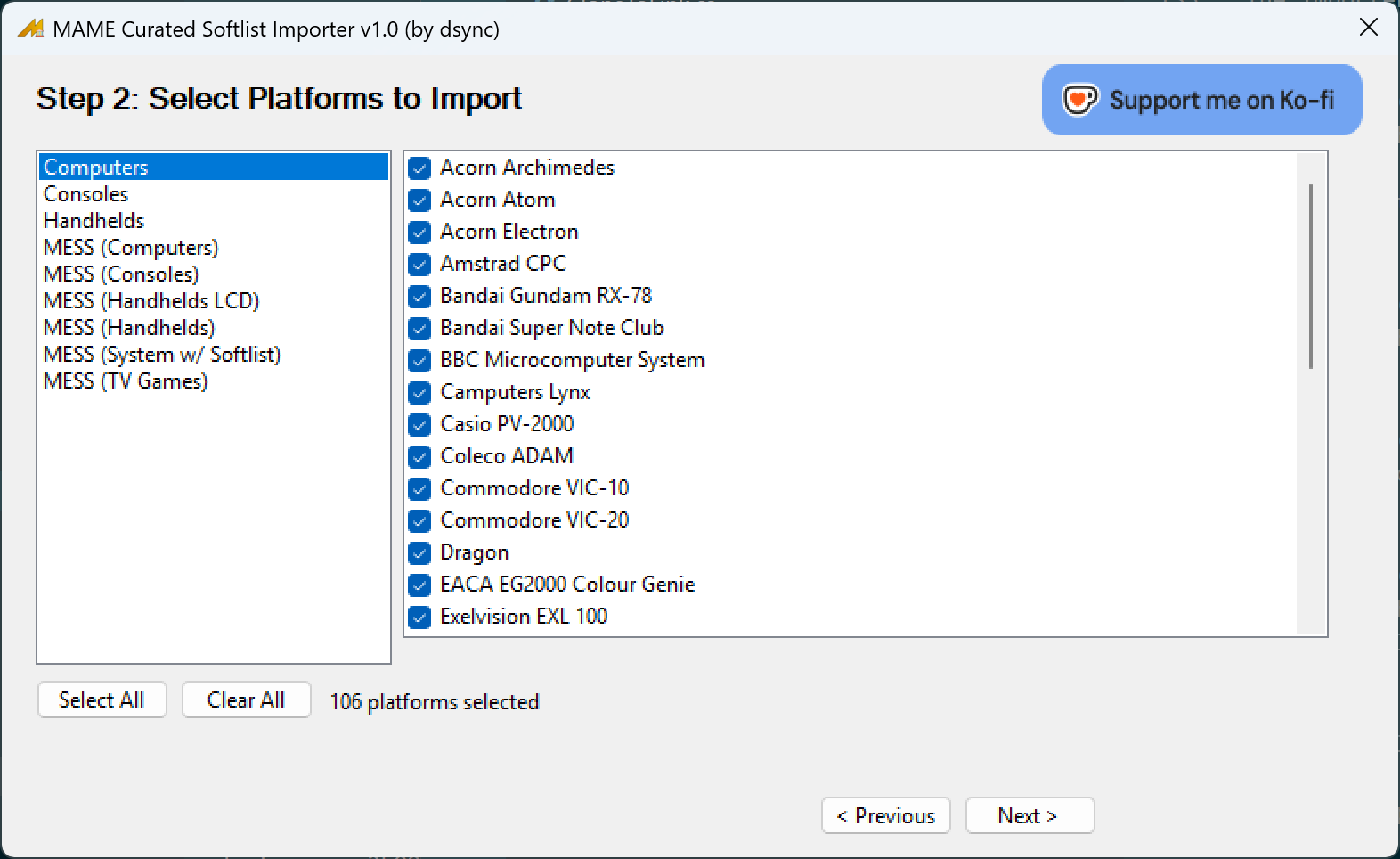
Task: Click the MAME app icon in title bar
Action: [x=30, y=29]
